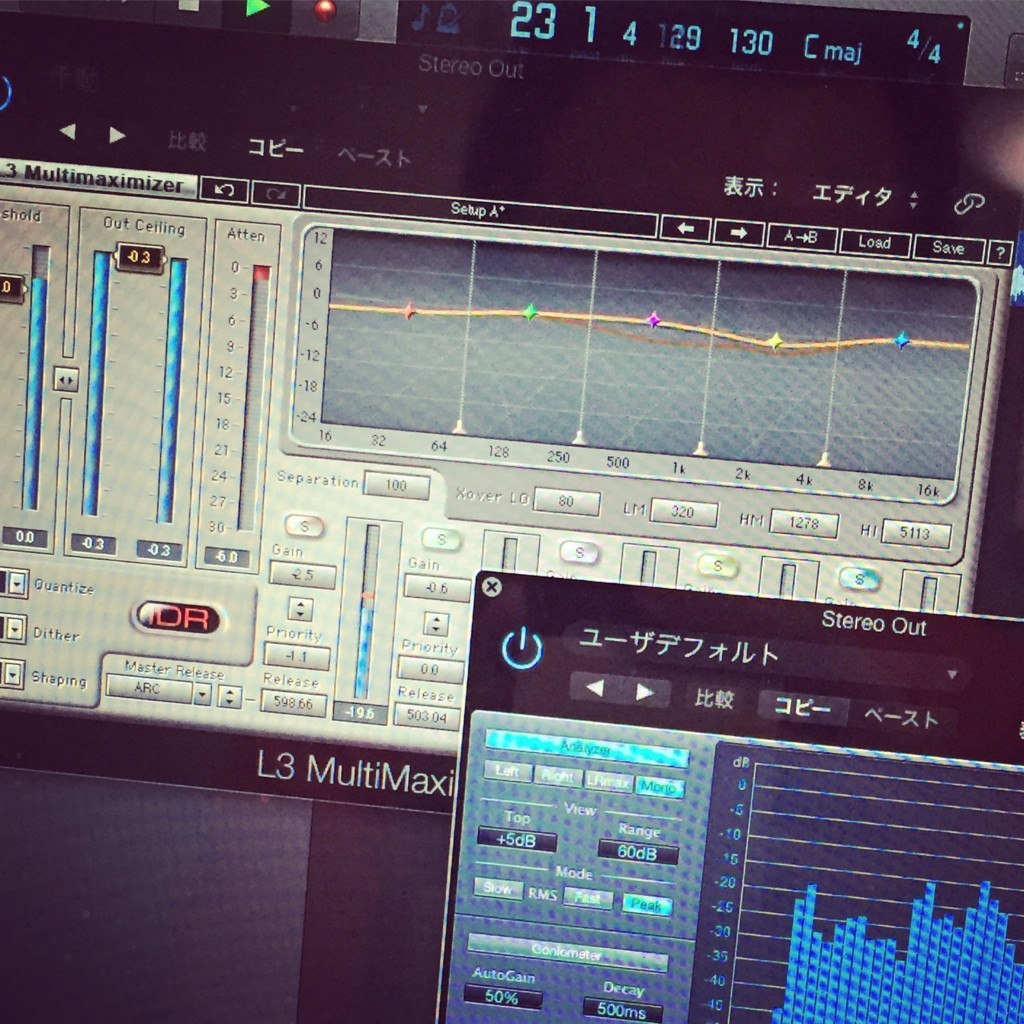This screenshot has height=1024, width=1024.
Task: Click the first band Release value 598.66
Action: tap(293, 703)
